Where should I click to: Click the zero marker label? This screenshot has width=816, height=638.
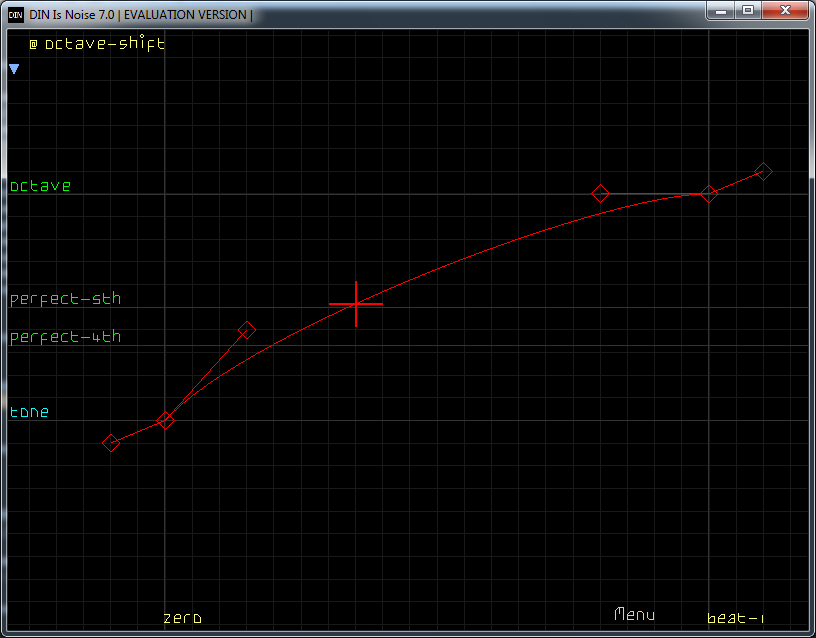182,618
